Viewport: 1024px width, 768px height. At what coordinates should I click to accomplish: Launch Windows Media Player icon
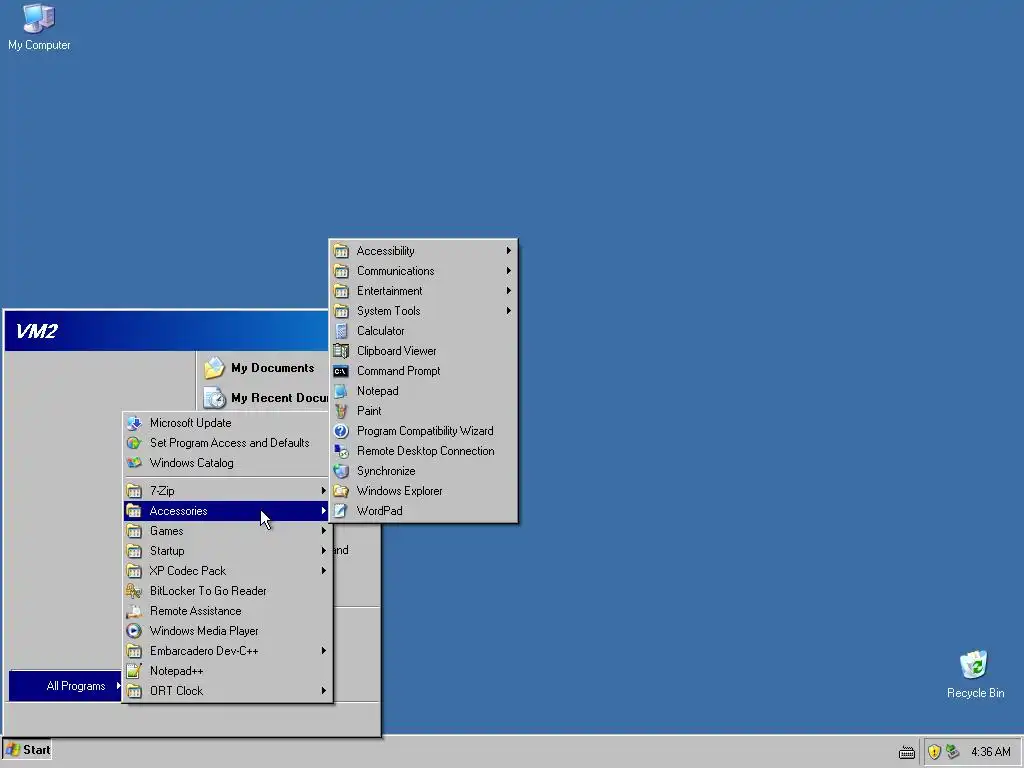point(134,631)
